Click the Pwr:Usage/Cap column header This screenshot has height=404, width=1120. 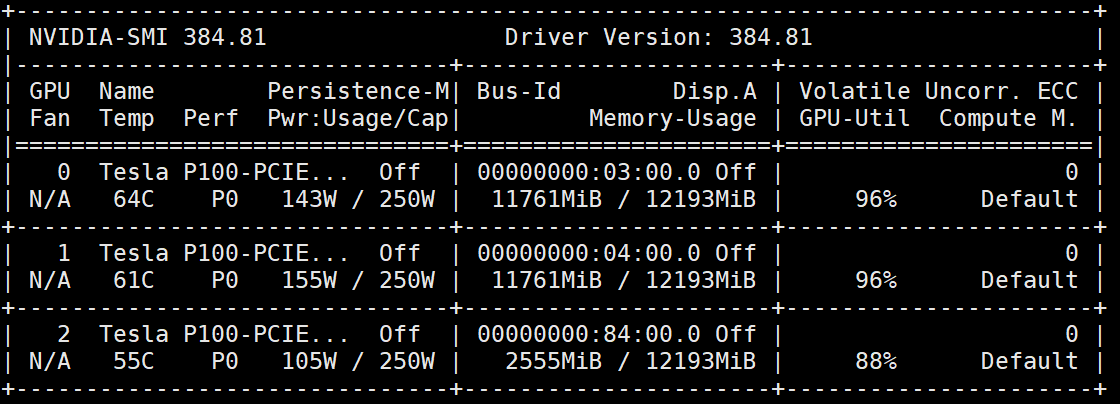[x=359, y=118]
